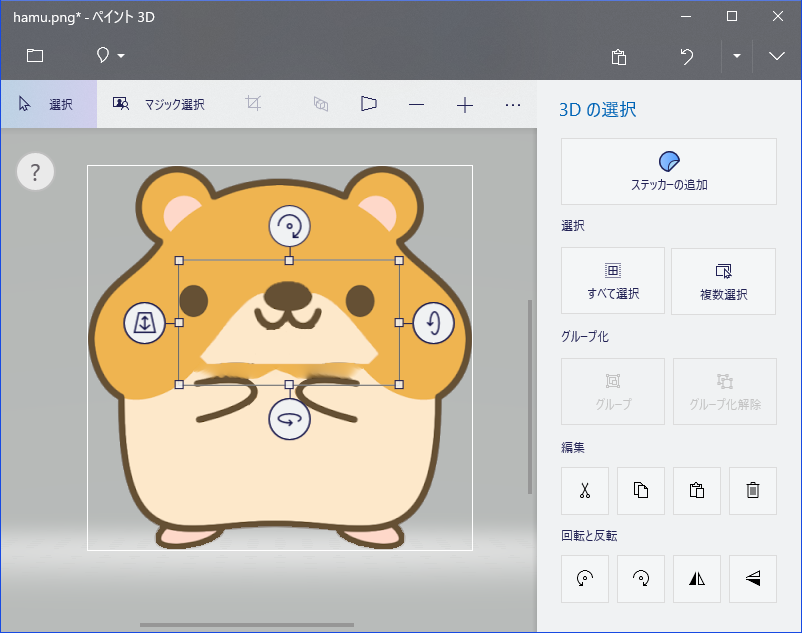Toggle the 3D view icon

(321, 104)
